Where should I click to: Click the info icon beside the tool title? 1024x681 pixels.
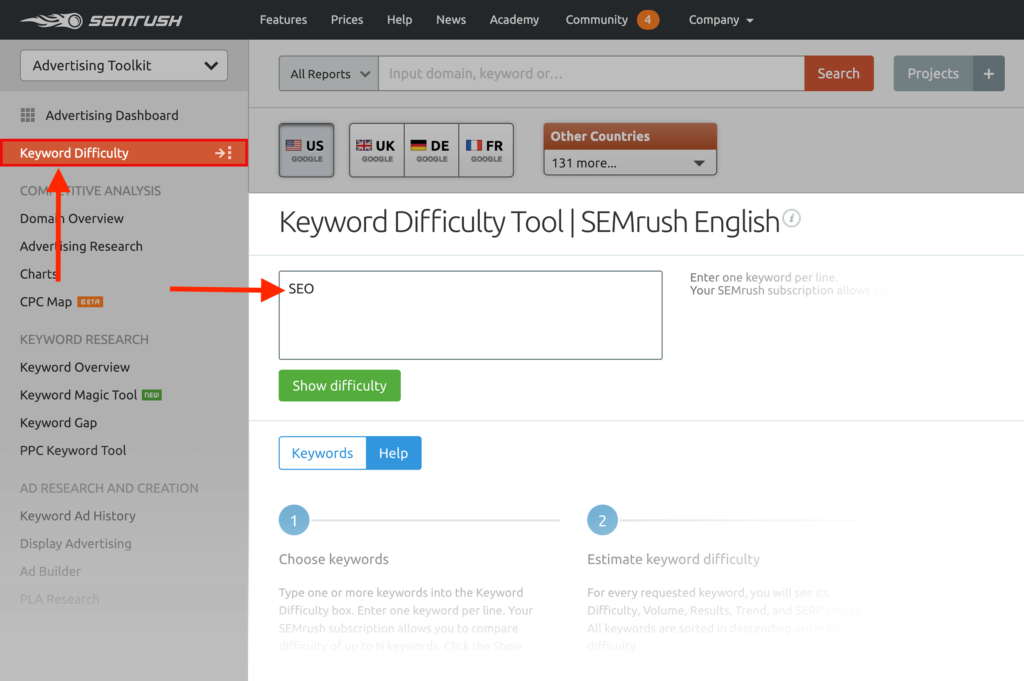792,218
